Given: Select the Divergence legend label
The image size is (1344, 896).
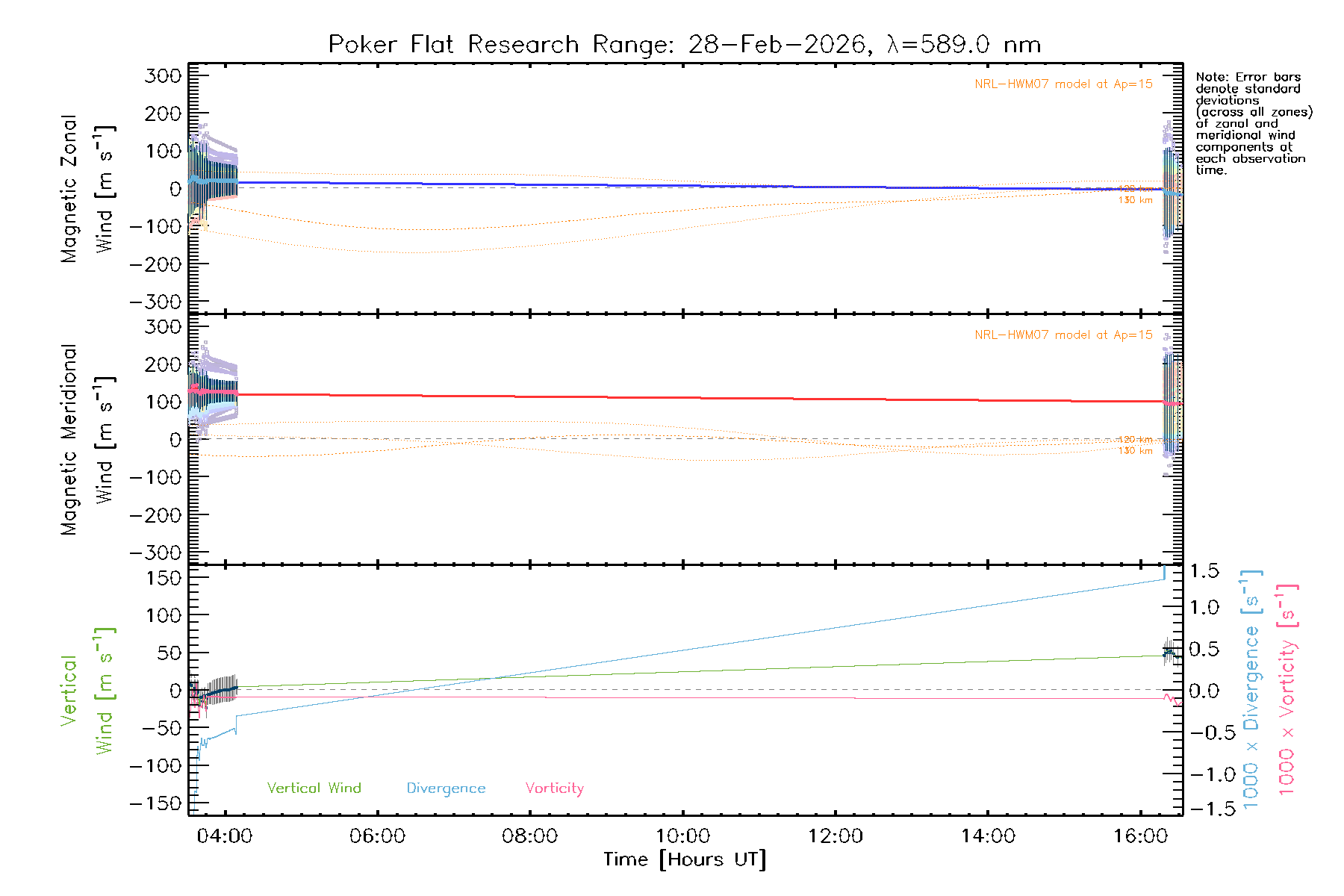Looking at the screenshot, I should [446, 788].
